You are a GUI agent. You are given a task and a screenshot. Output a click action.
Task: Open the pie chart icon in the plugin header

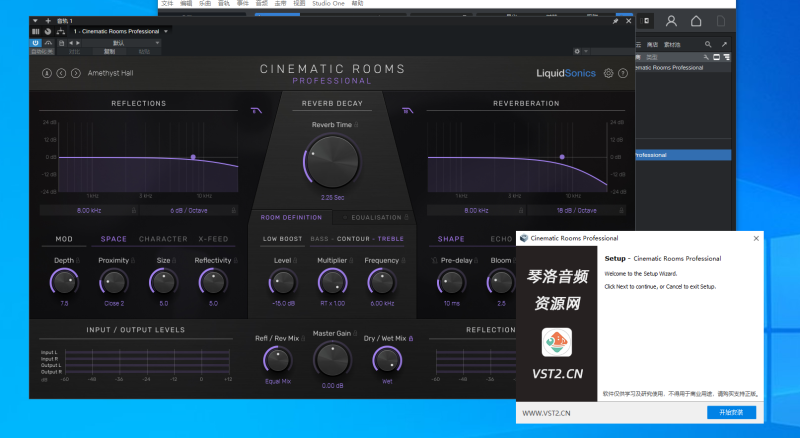[47, 32]
